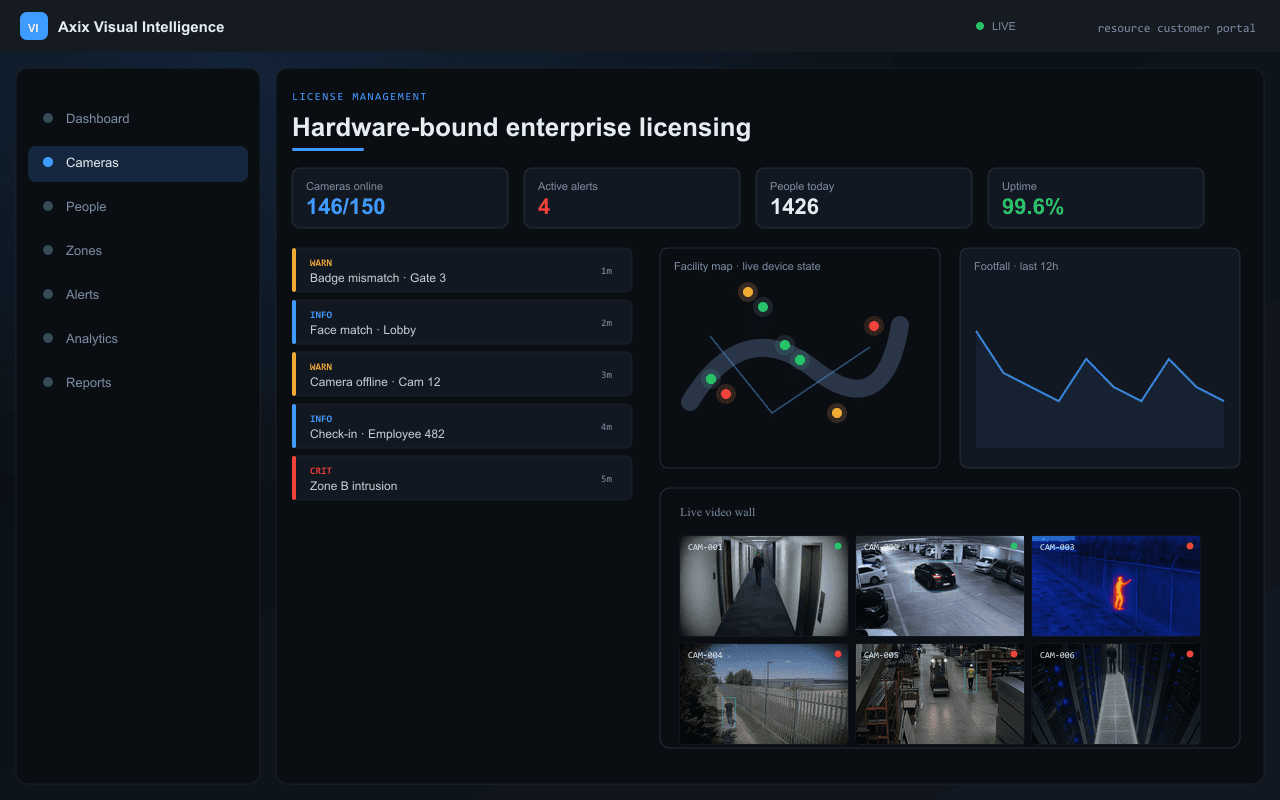The image size is (1280, 800).
Task: Open the resource customer portal link
Action: pos(1176,28)
